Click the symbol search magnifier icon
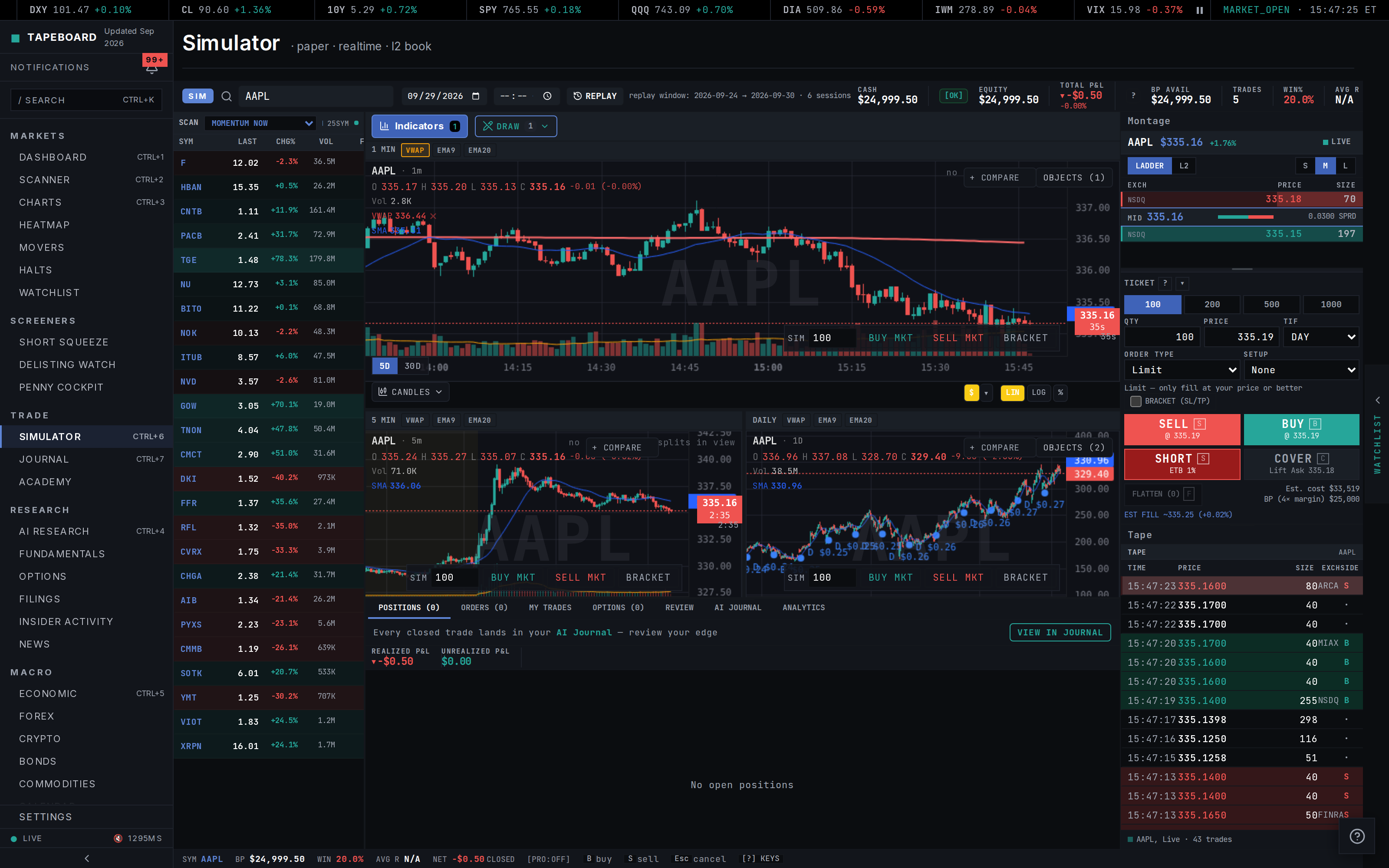 [227, 96]
